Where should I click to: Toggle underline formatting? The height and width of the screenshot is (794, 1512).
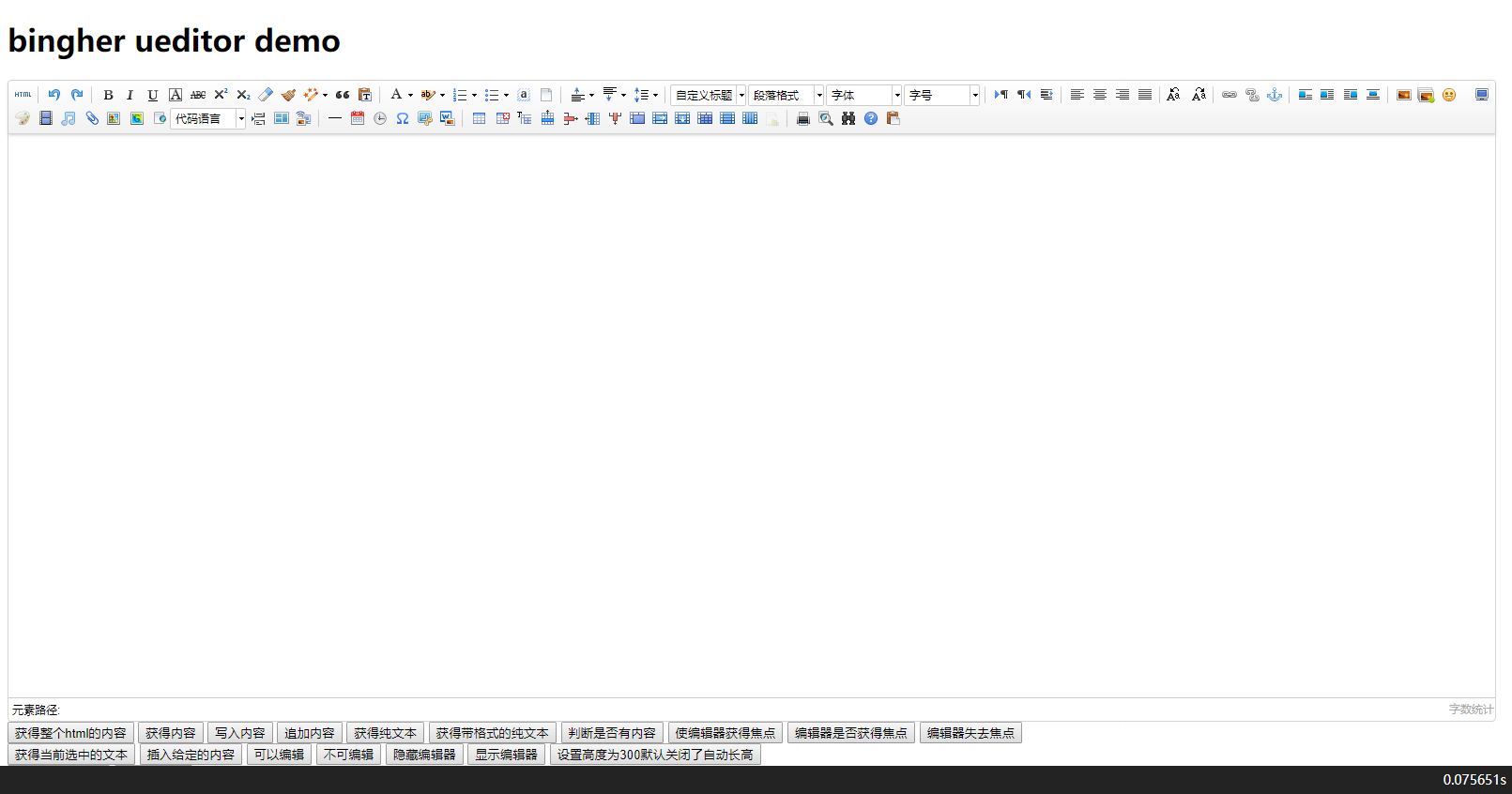[152, 95]
